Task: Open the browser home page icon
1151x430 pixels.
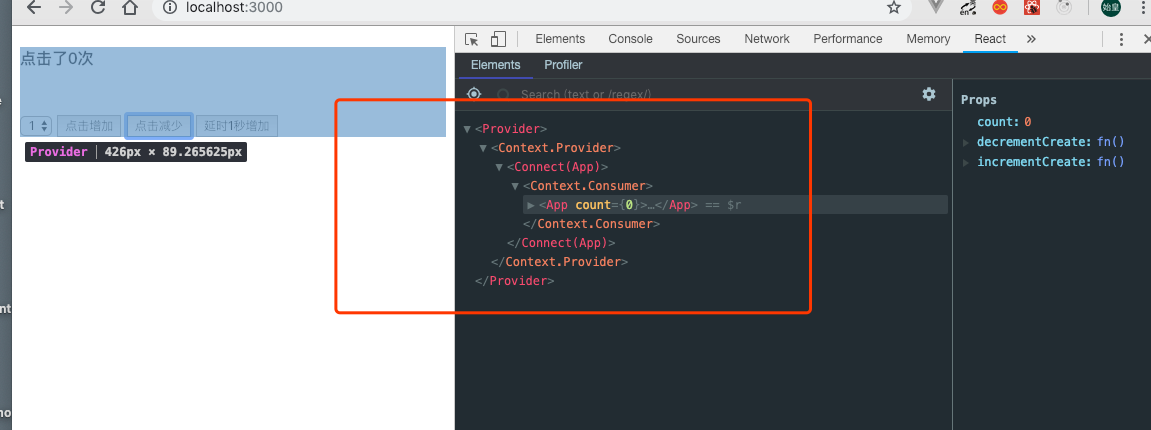Action: coord(130,8)
